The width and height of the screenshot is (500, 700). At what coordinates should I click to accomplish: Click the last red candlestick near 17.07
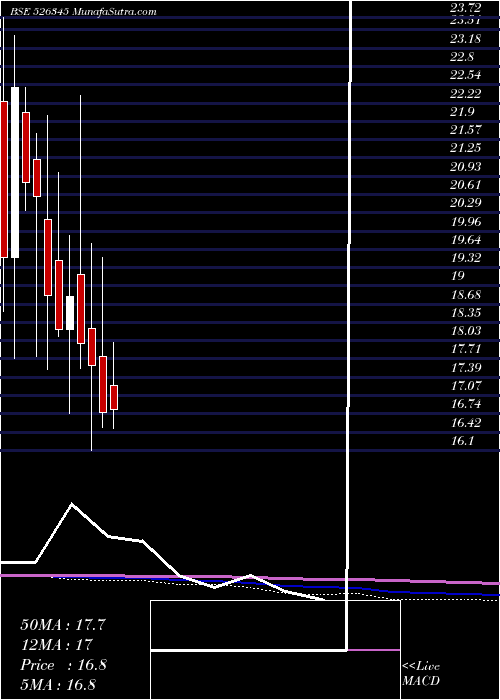[x=114, y=397]
